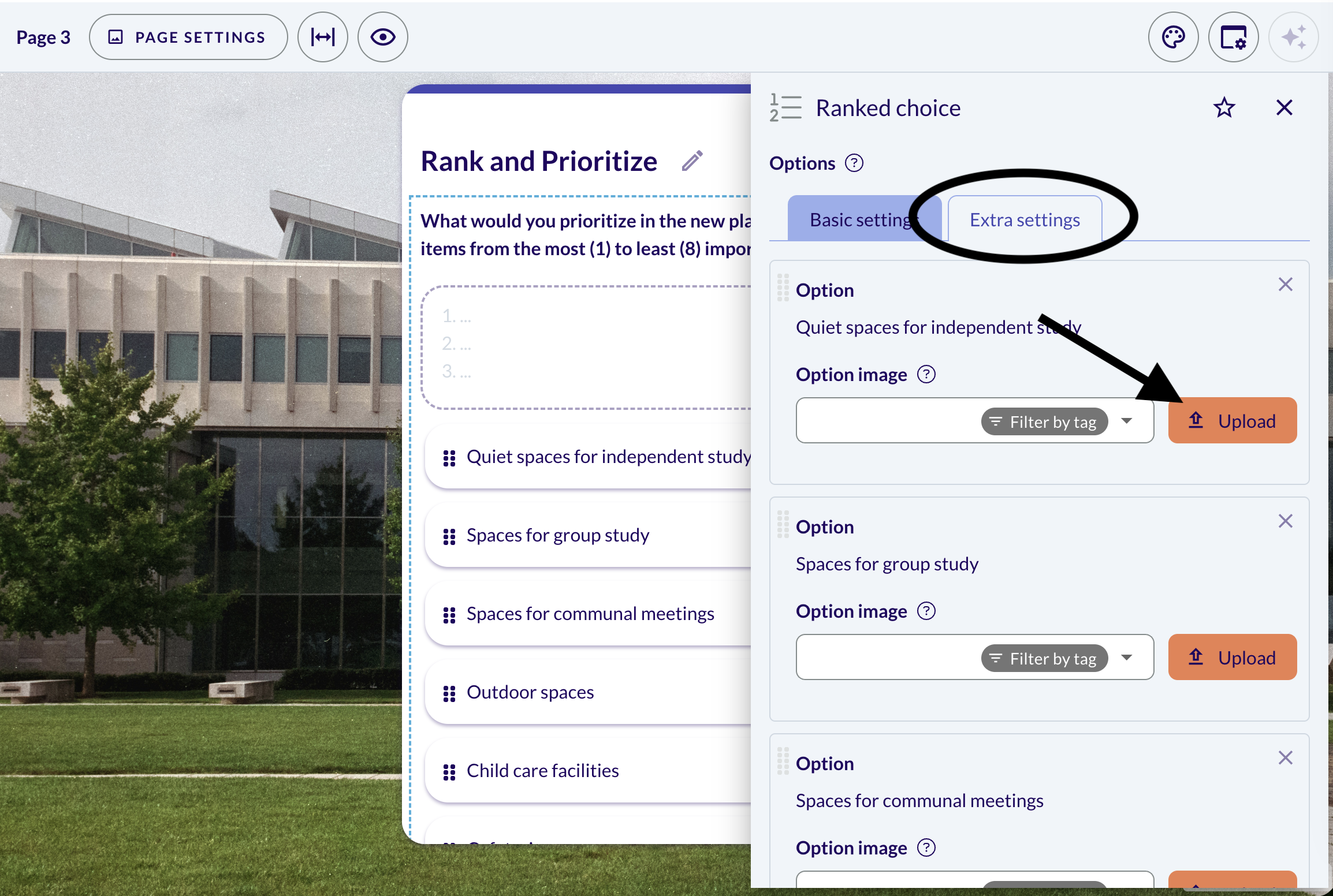Click the Page 3 label
Image resolution: width=1333 pixels, height=896 pixels.
(43, 38)
